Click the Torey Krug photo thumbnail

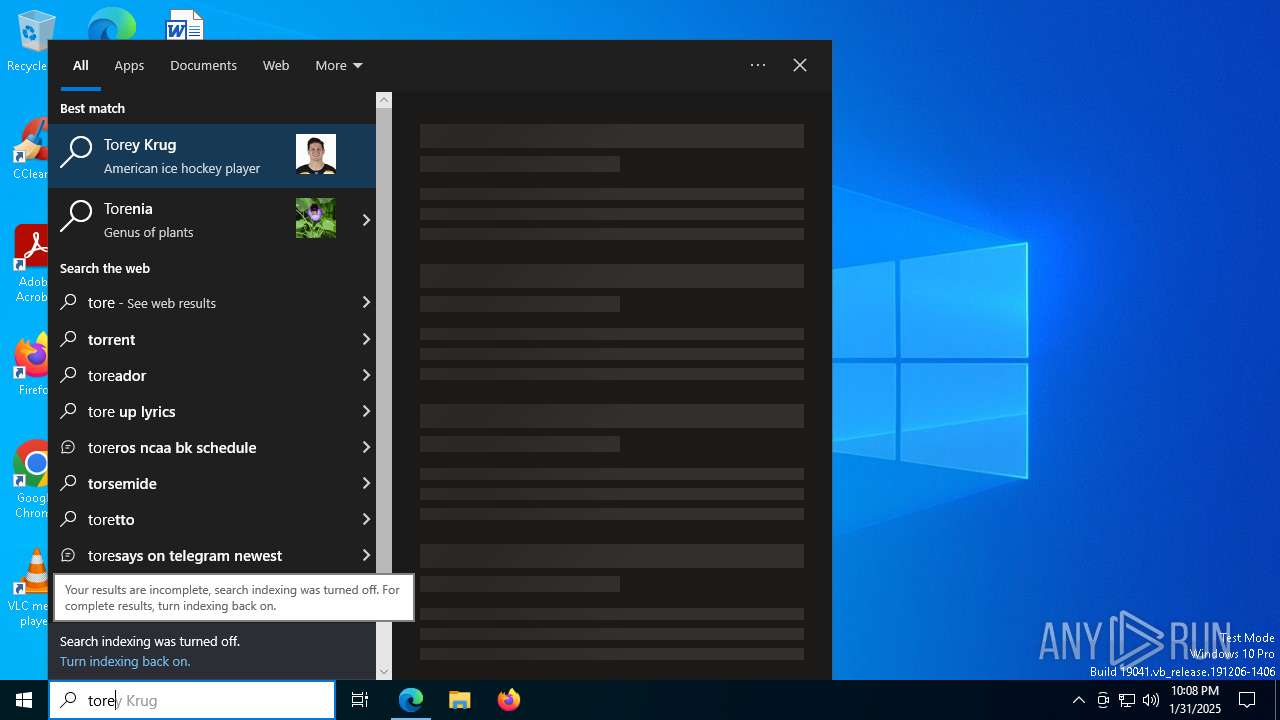[x=316, y=154]
